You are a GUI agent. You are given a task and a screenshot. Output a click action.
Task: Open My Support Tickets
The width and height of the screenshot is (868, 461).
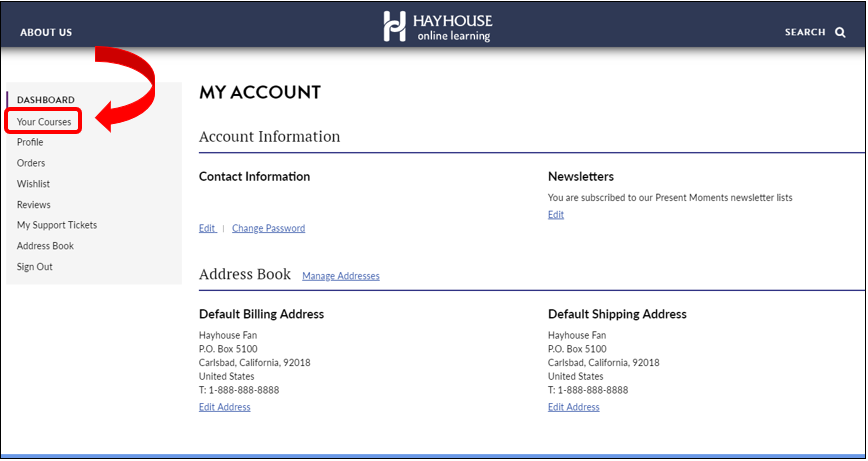57,225
